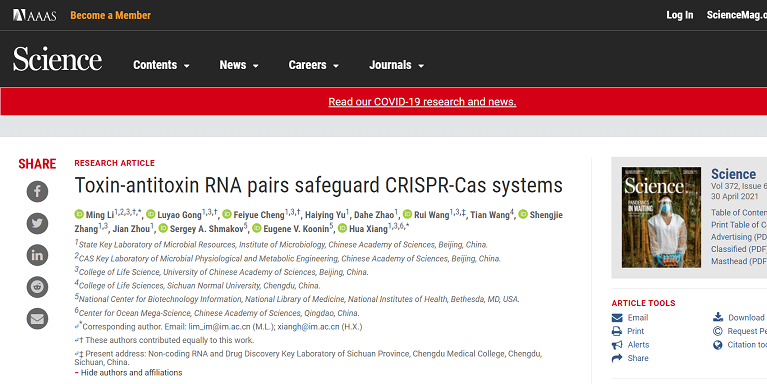Click Log In in the header
This screenshot has height=384, width=767.
pos(679,15)
